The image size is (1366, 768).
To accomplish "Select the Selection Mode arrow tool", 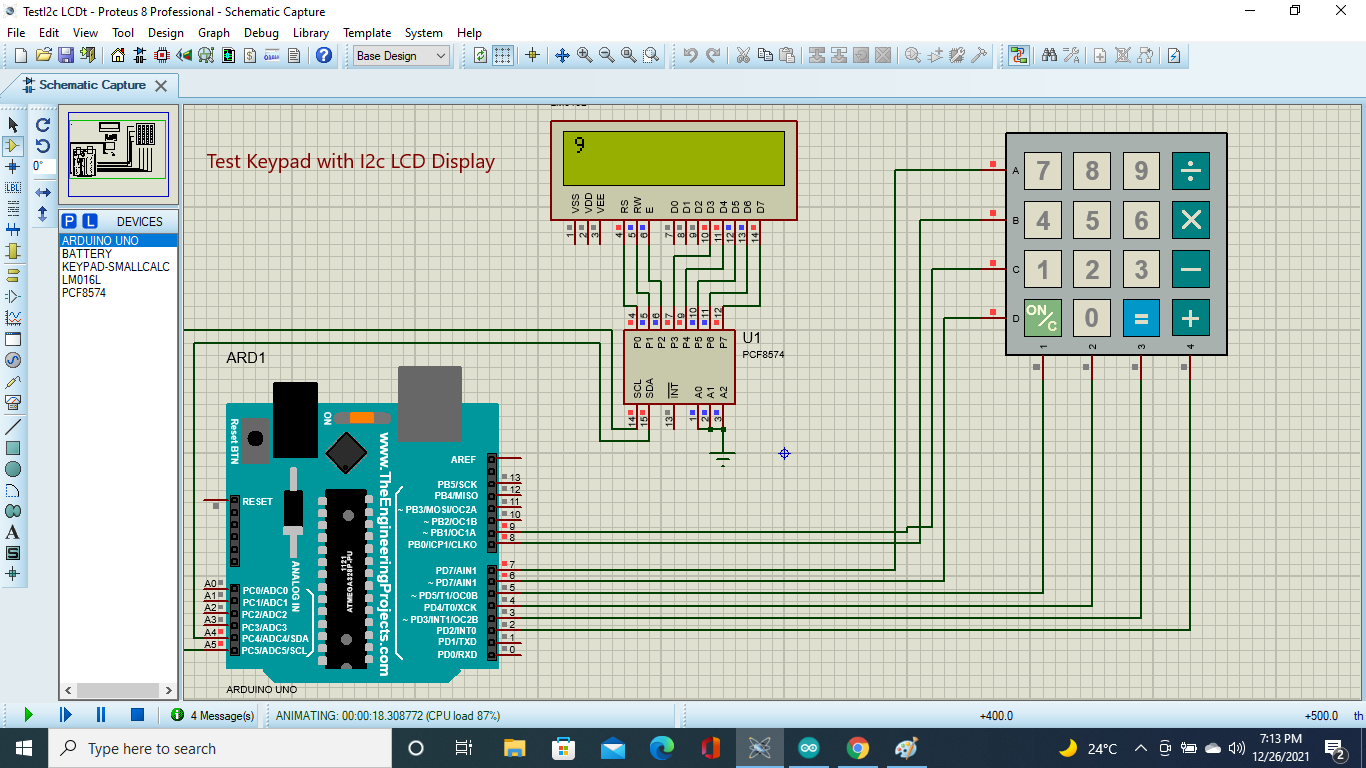I will tap(13, 125).
